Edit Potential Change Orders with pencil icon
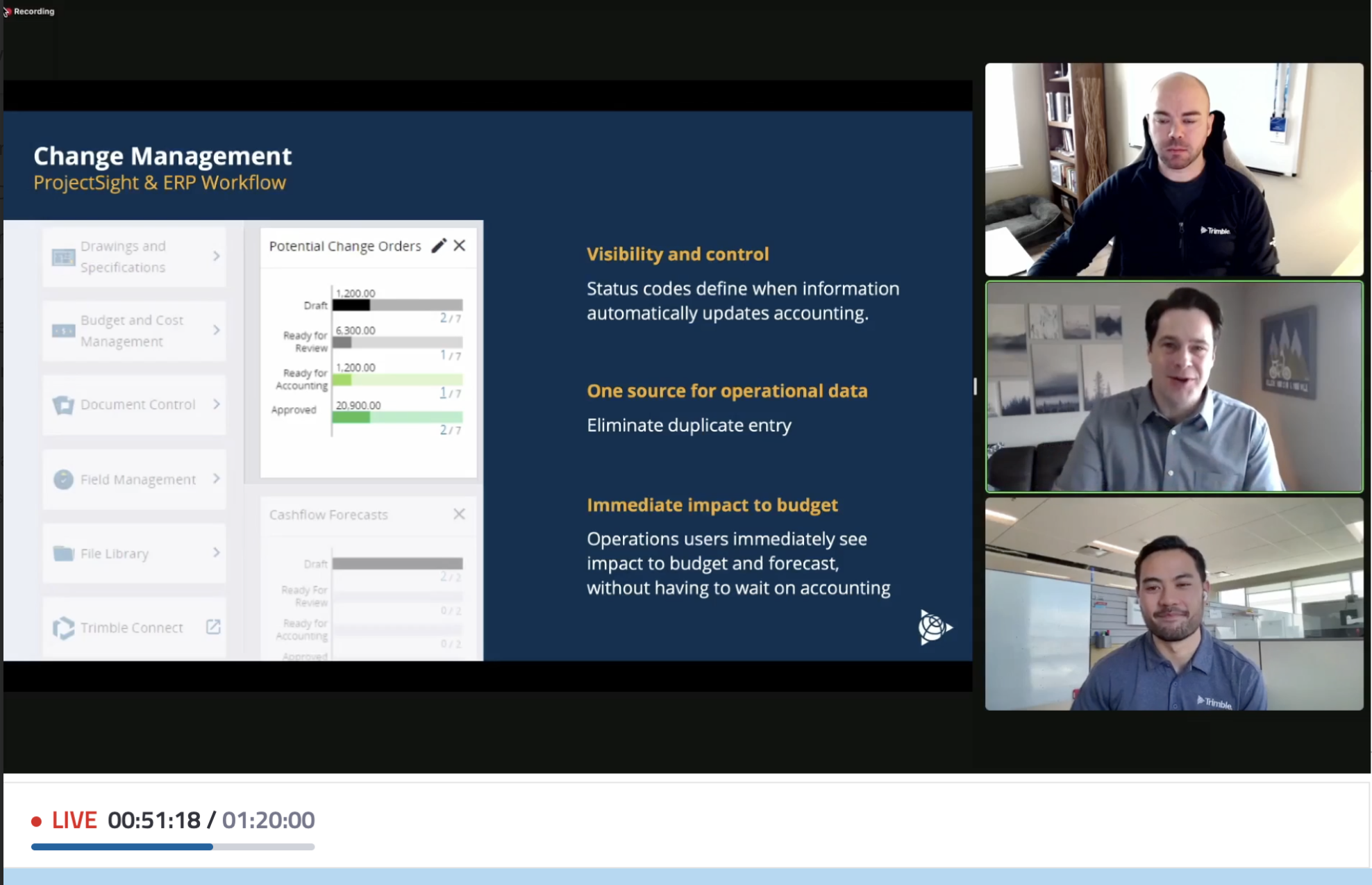 point(438,246)
